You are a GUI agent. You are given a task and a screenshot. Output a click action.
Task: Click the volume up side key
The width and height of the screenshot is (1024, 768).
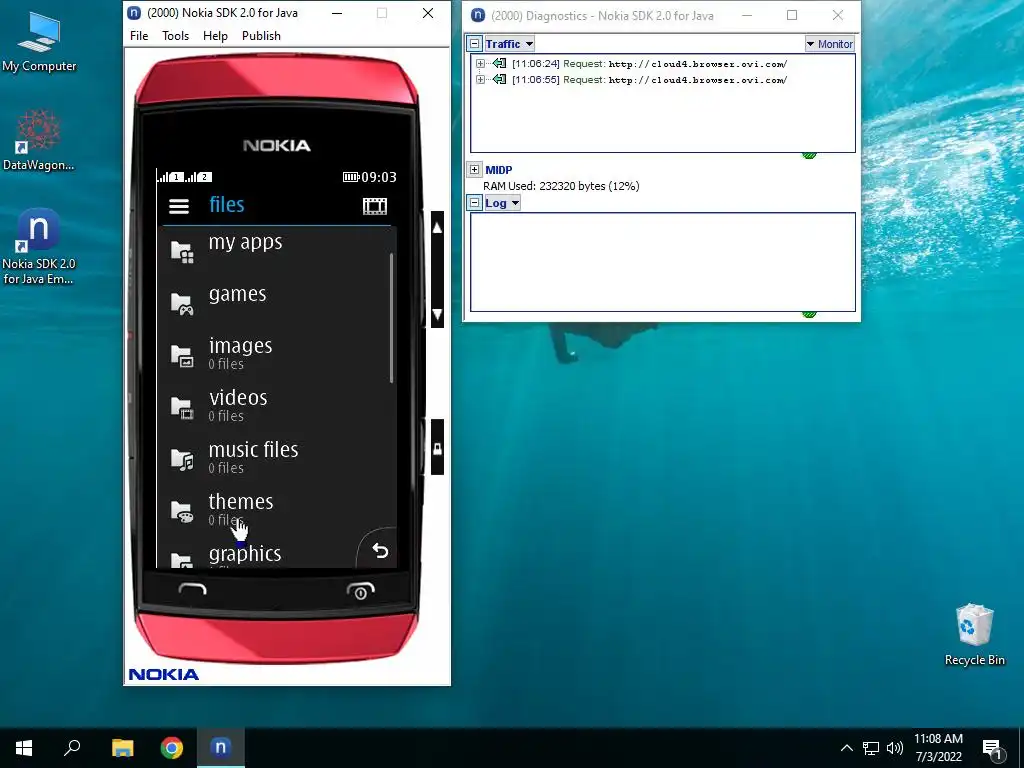tap(438, 227)
